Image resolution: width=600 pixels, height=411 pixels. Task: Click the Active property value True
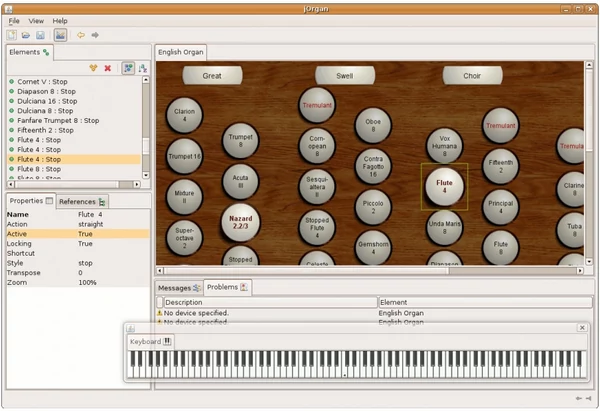[85, 234]
